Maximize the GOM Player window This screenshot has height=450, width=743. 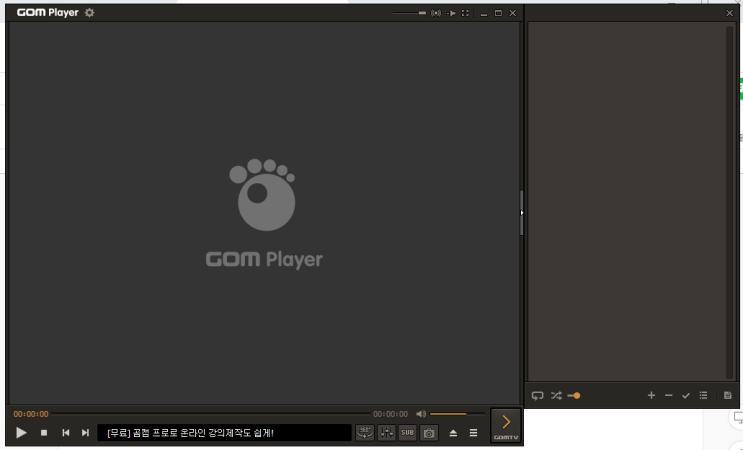498,13
